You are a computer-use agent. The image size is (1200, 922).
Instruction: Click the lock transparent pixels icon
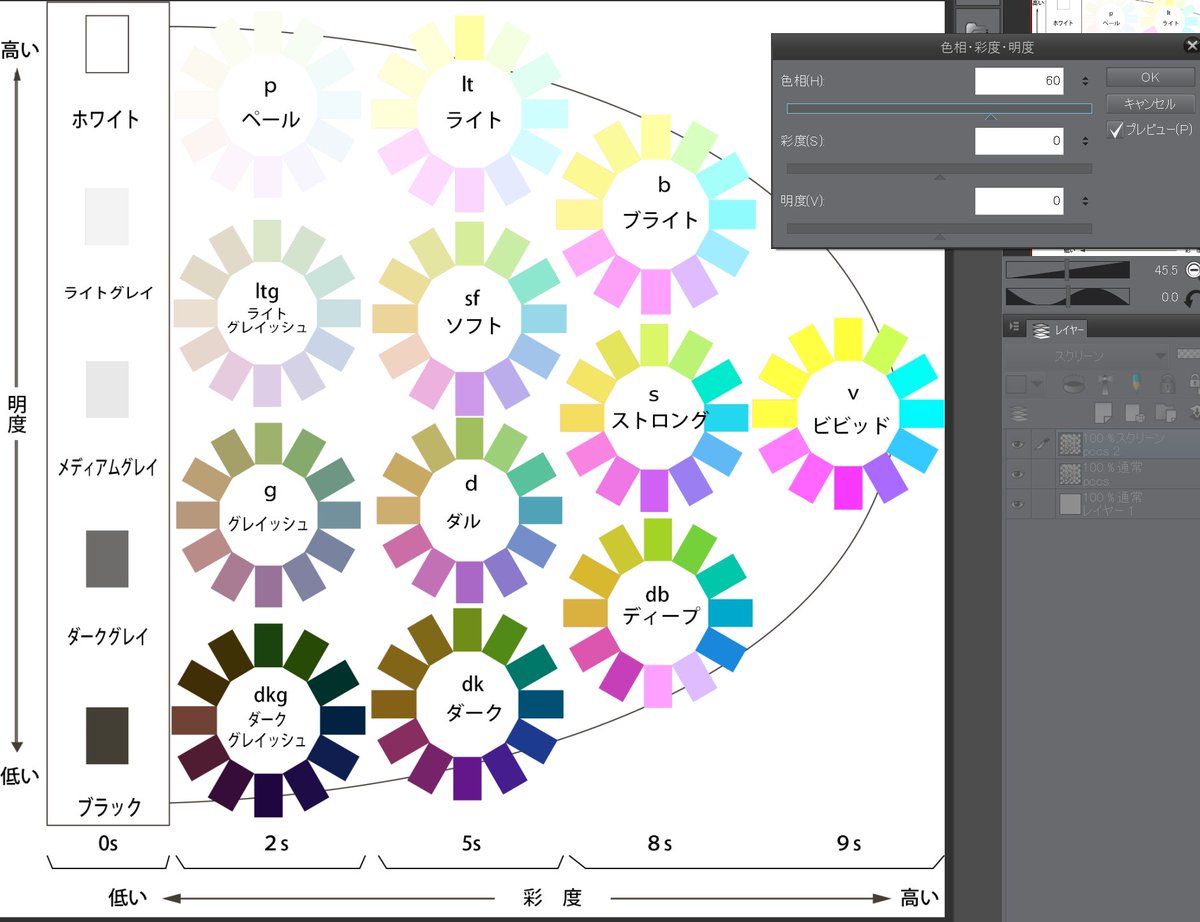[1193, 384]
